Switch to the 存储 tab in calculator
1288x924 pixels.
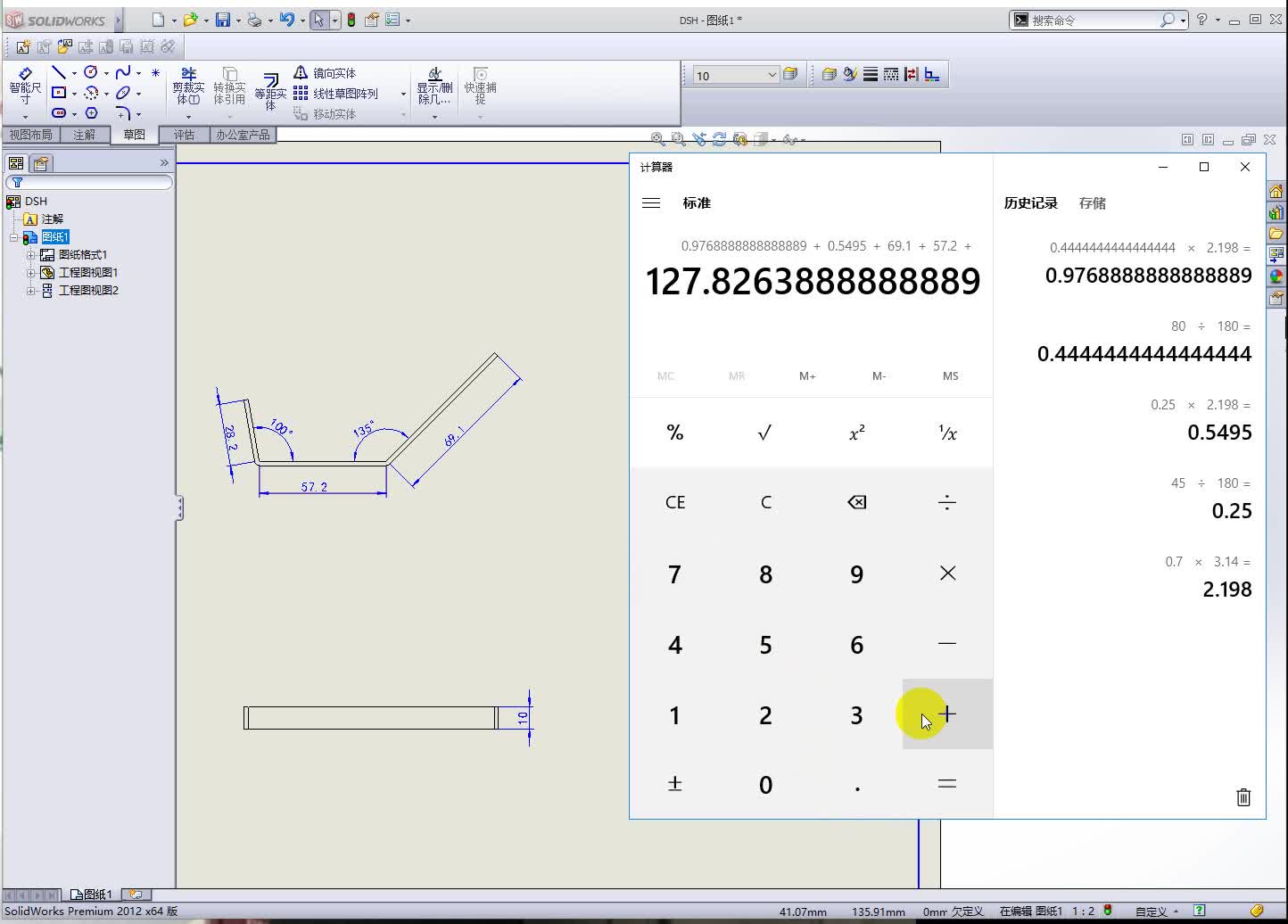click(x=1092, y=203)
